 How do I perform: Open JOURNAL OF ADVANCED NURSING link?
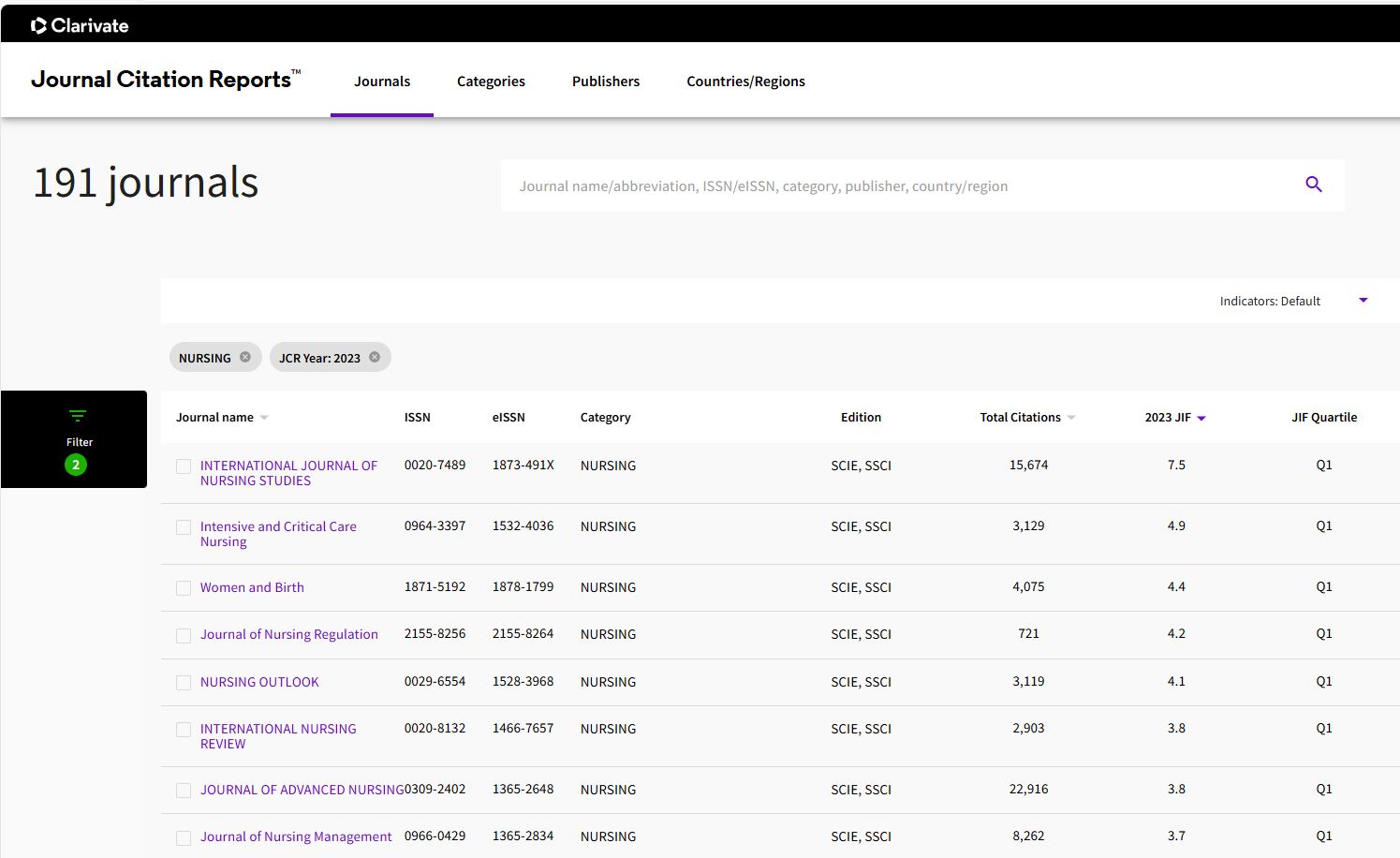(302, 790)
